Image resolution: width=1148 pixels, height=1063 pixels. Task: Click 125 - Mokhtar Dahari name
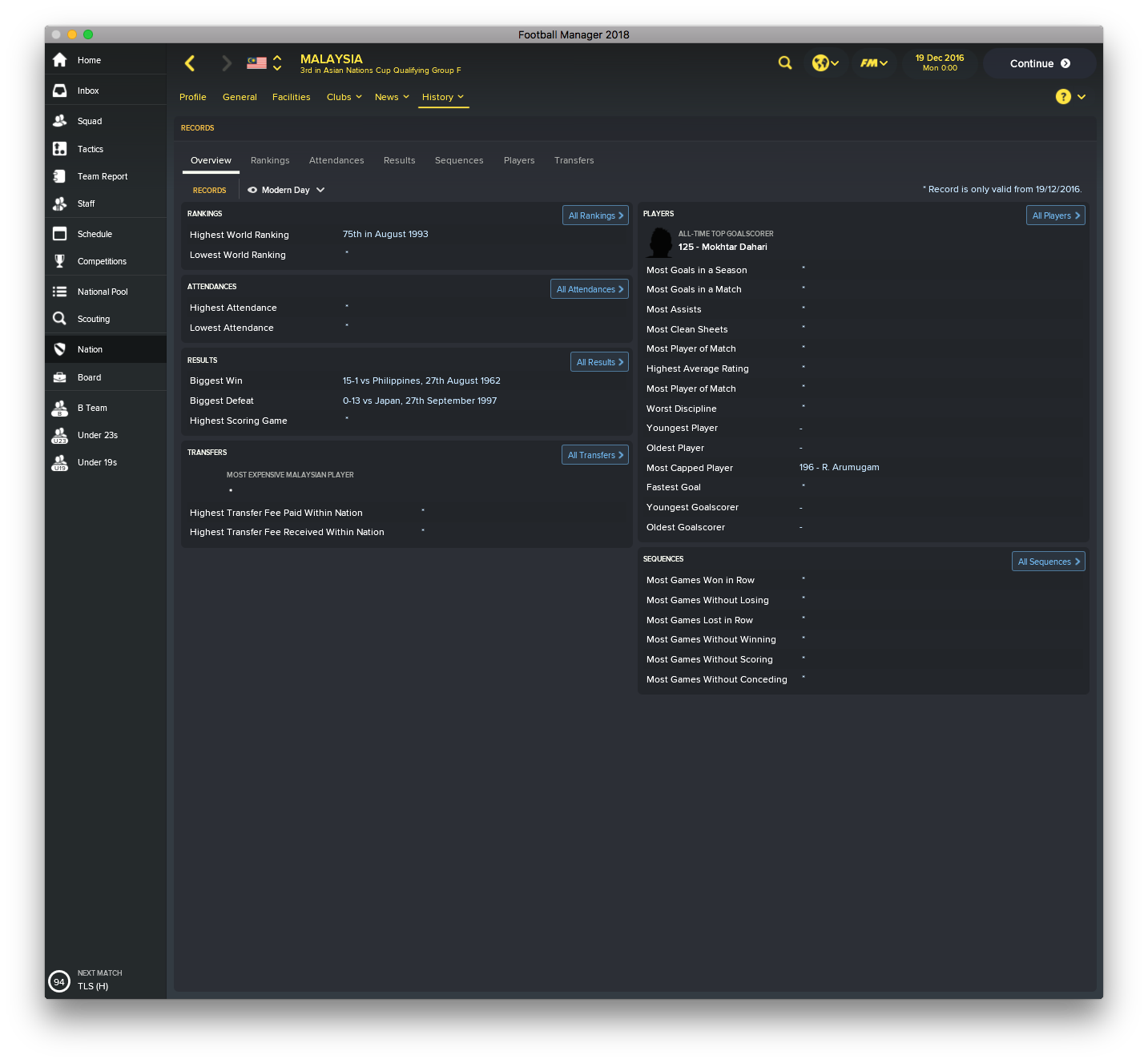[x=723, y=247]
